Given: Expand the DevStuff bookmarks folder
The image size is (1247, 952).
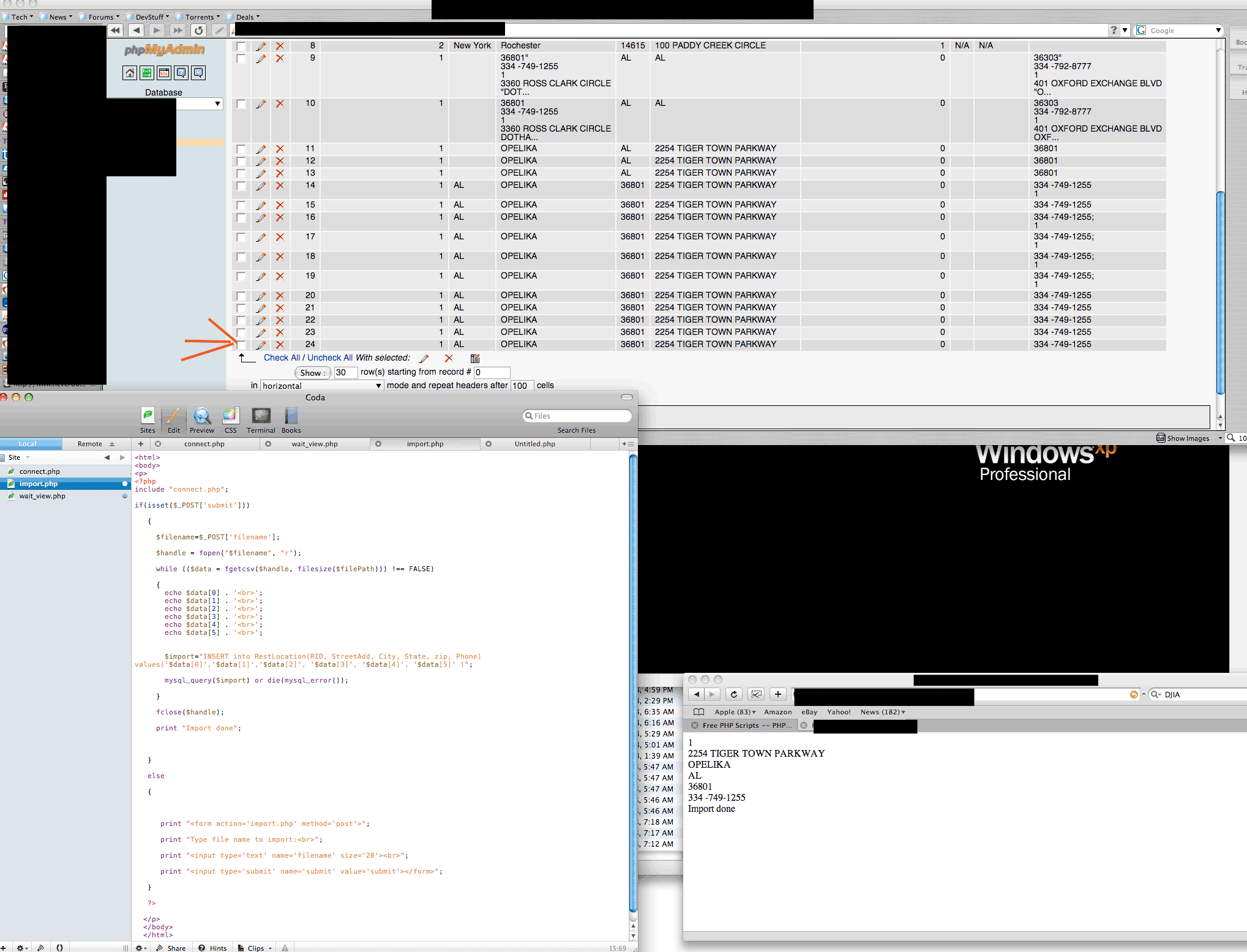Looking at the screenshot, I should pos(149,17).
